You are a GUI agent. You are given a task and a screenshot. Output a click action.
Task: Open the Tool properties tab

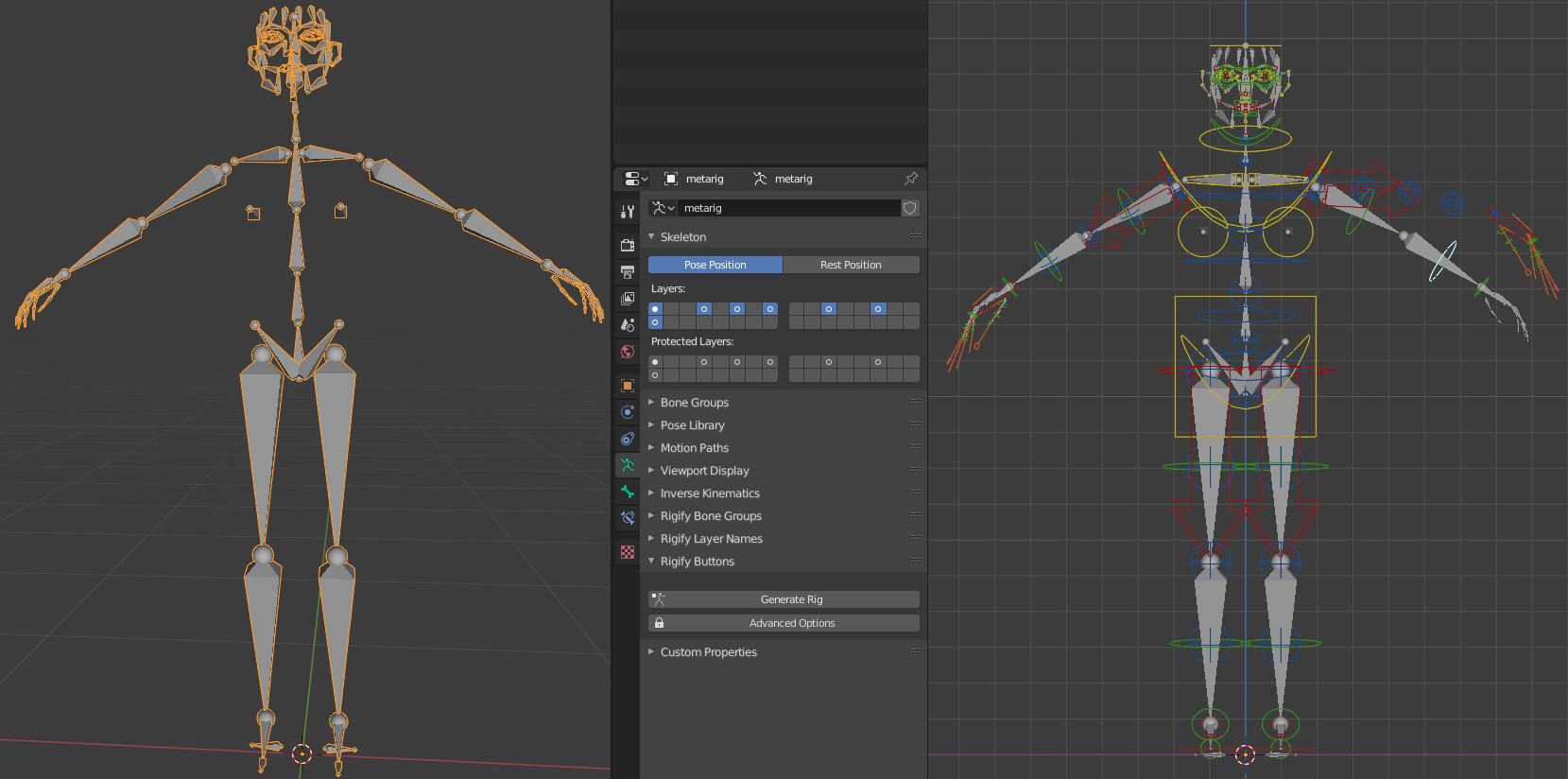(x=627, y=212)
